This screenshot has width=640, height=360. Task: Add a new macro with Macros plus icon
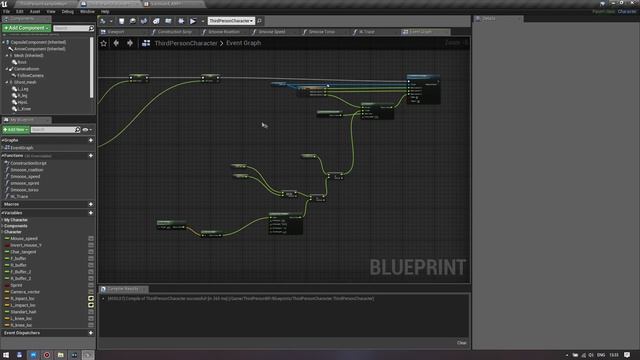pyautogui.click(x=91, y=204)
